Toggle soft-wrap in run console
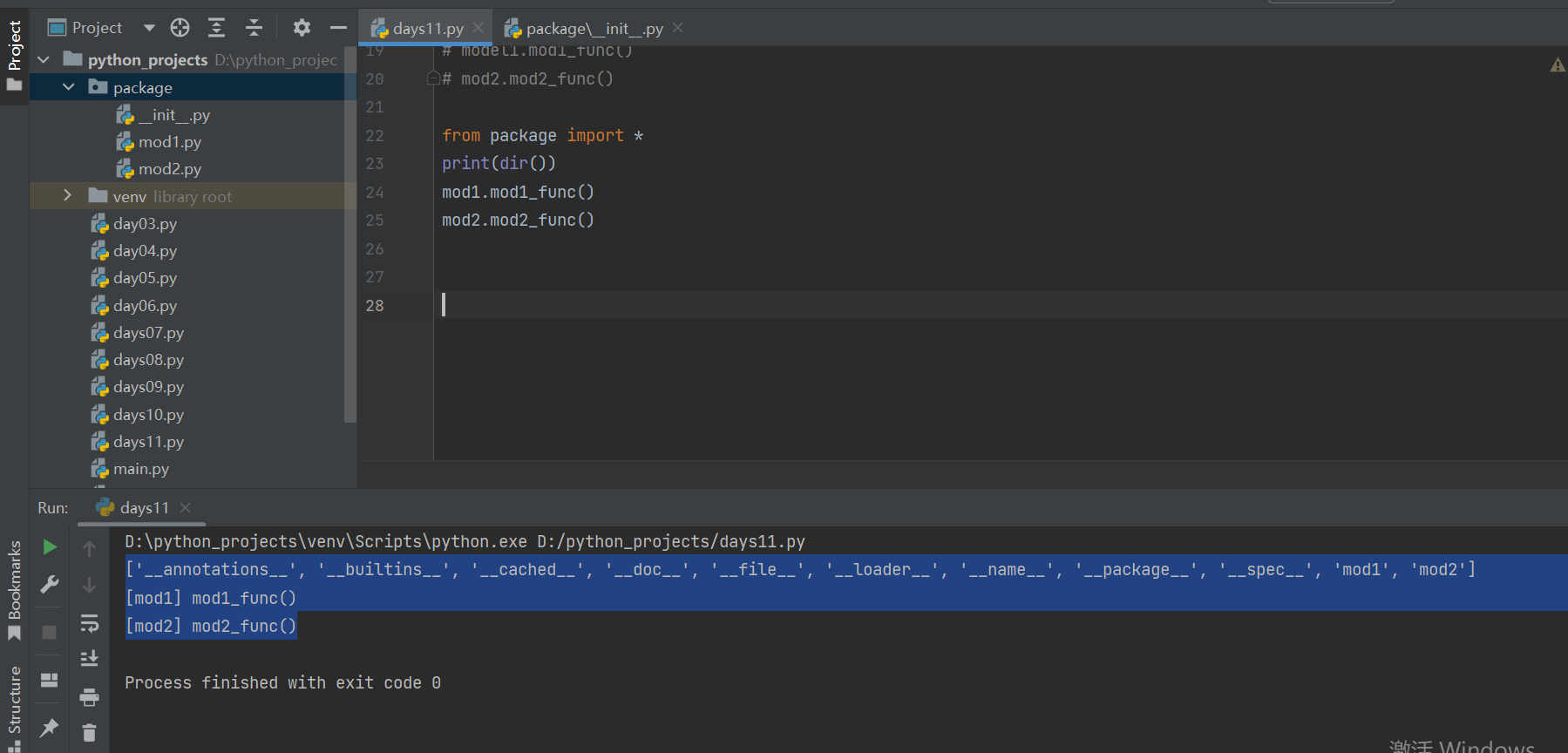 (89, 623)
